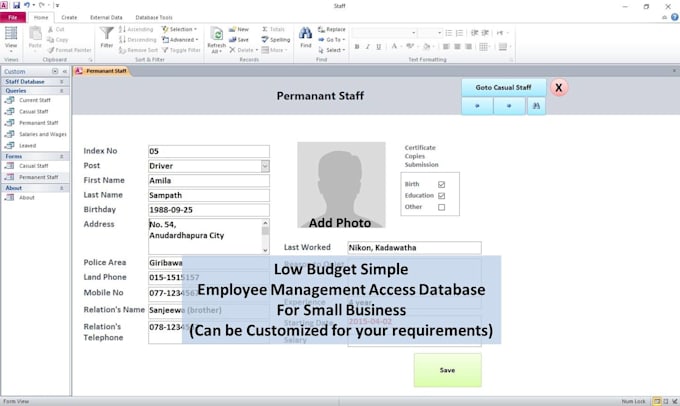Open the Go To dropdown
The width and height of the screenshot is (680, 406).
click(x=332, y=39)
